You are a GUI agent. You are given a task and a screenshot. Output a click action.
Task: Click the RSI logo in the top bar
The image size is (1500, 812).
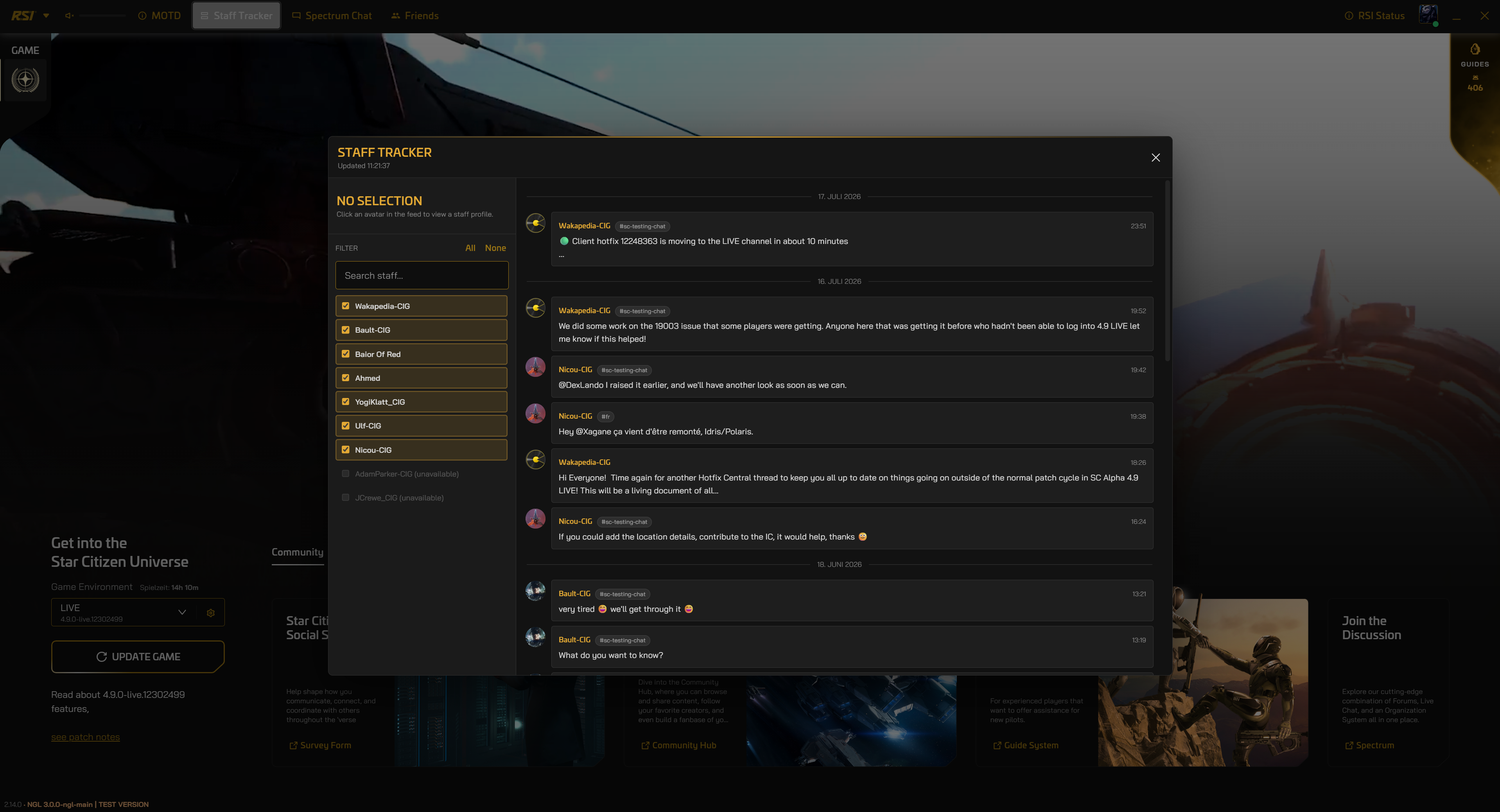pyautogui.click(x=23, y=16)
